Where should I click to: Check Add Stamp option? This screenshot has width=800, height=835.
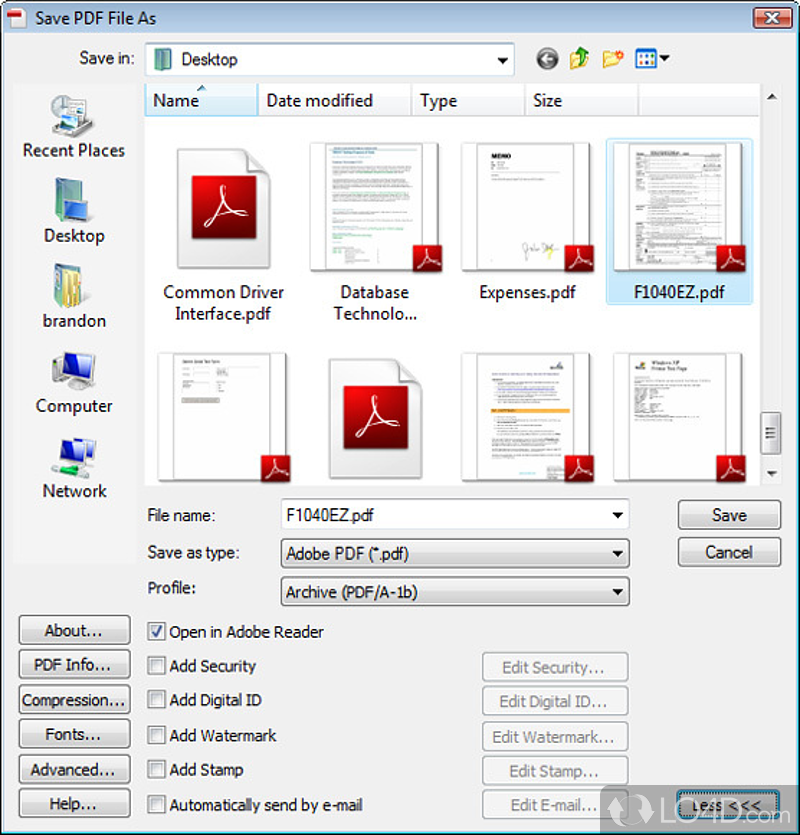click(x=157, y=769)
